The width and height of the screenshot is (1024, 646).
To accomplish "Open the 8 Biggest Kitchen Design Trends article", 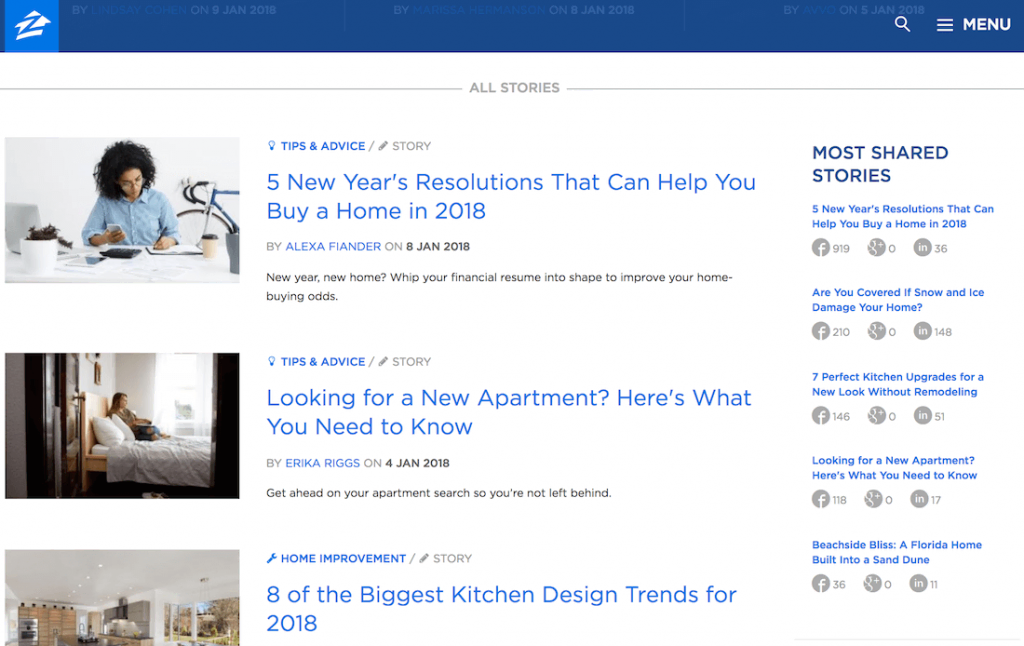I will pyautogui.click(x=500, y=594).
